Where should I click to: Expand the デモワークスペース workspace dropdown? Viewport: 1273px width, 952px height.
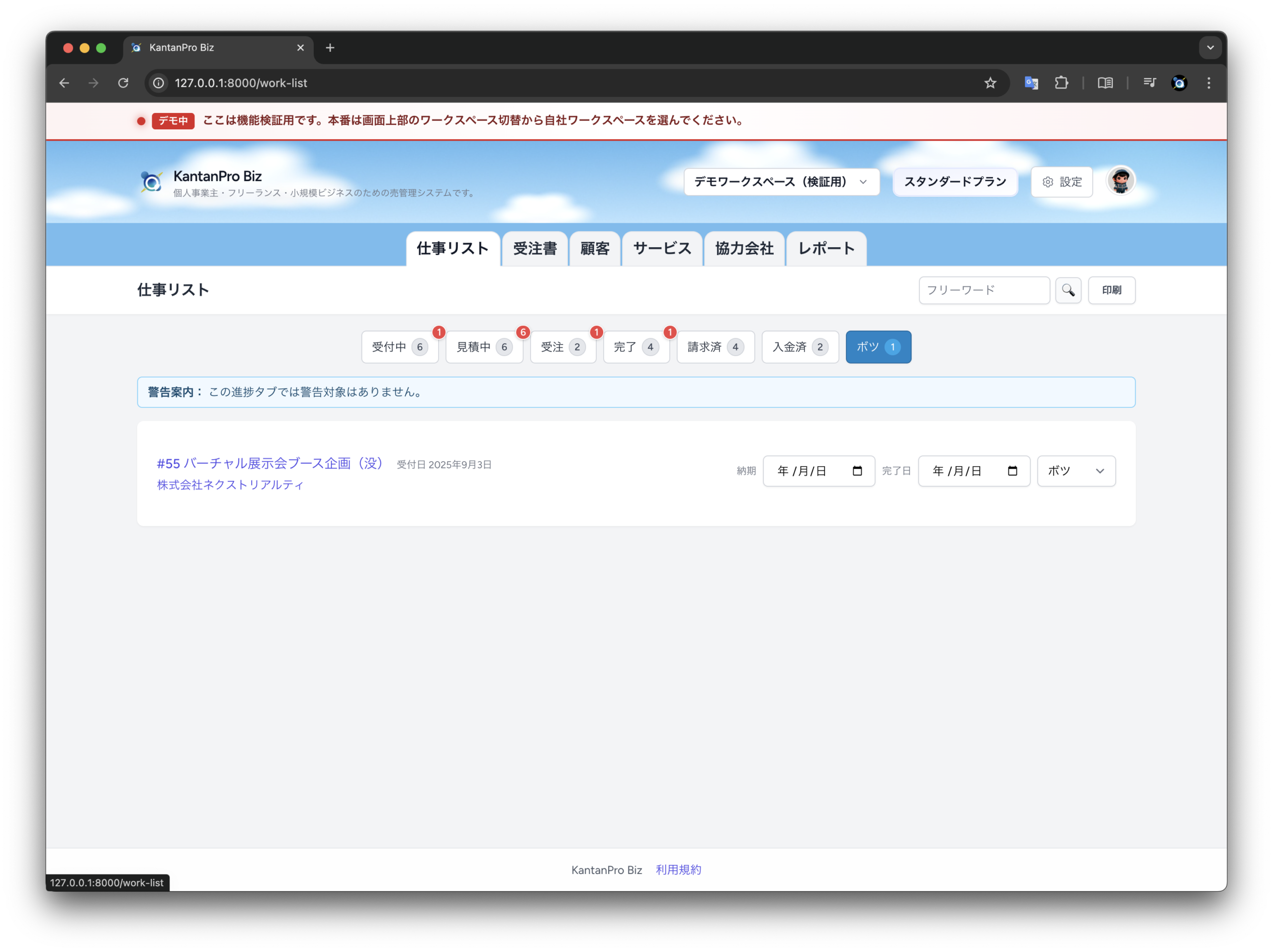781,182
